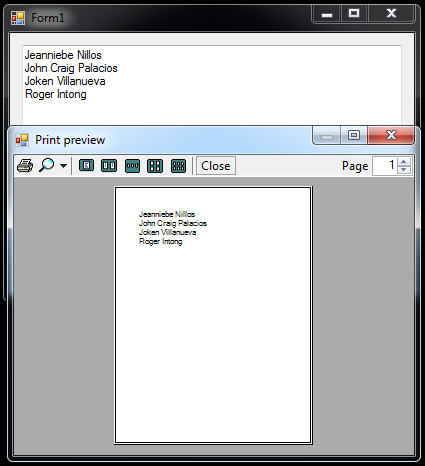
Task: Open the zoom level dropdown arrow
Action: 63,165
